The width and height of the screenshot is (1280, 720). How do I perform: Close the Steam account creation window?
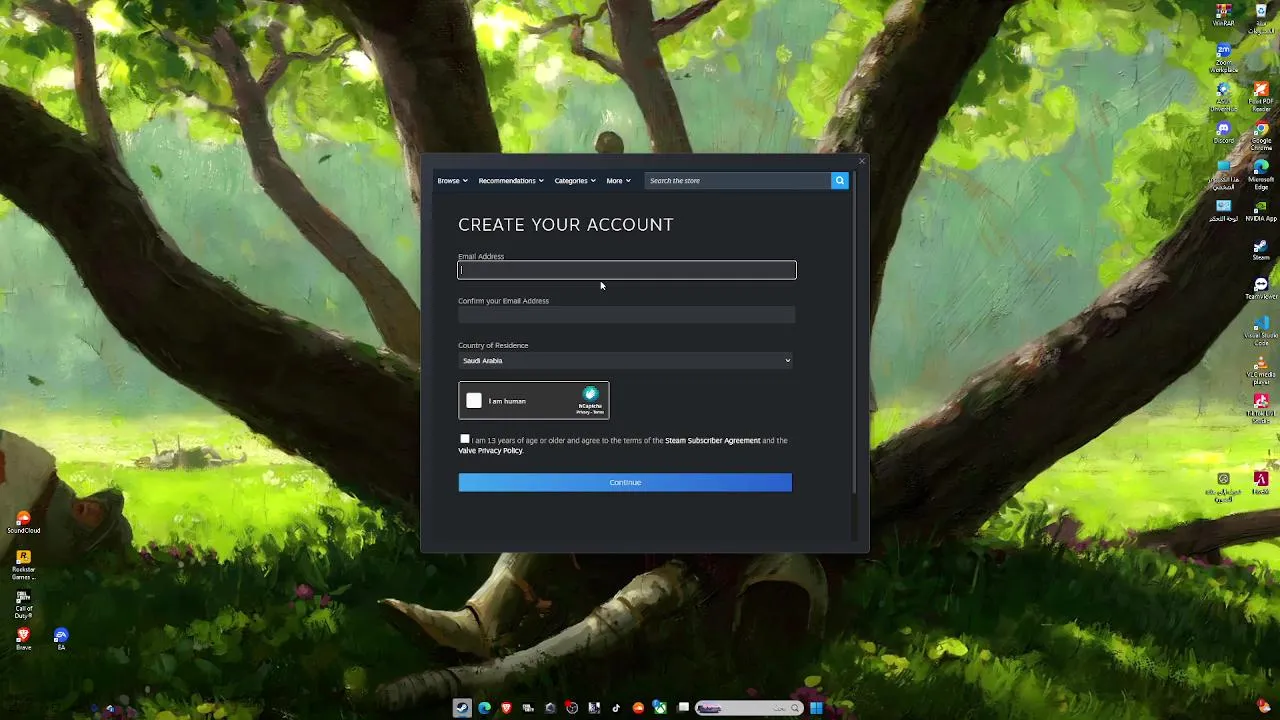point(862,161)
